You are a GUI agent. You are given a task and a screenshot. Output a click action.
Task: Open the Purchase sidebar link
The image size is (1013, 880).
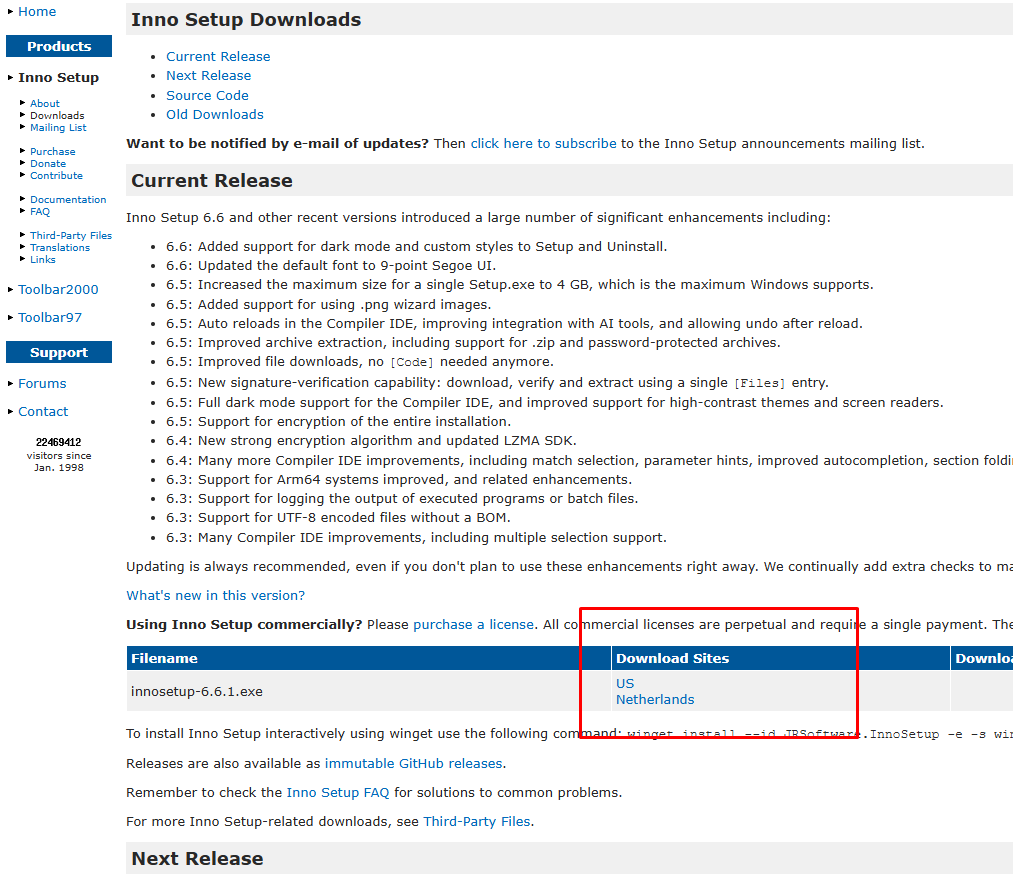point(52,151)
